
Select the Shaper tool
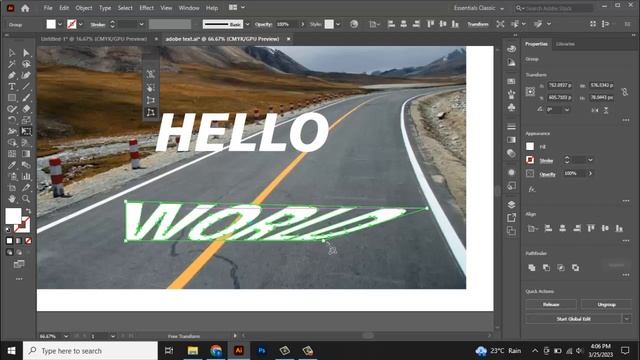point(12,109)
